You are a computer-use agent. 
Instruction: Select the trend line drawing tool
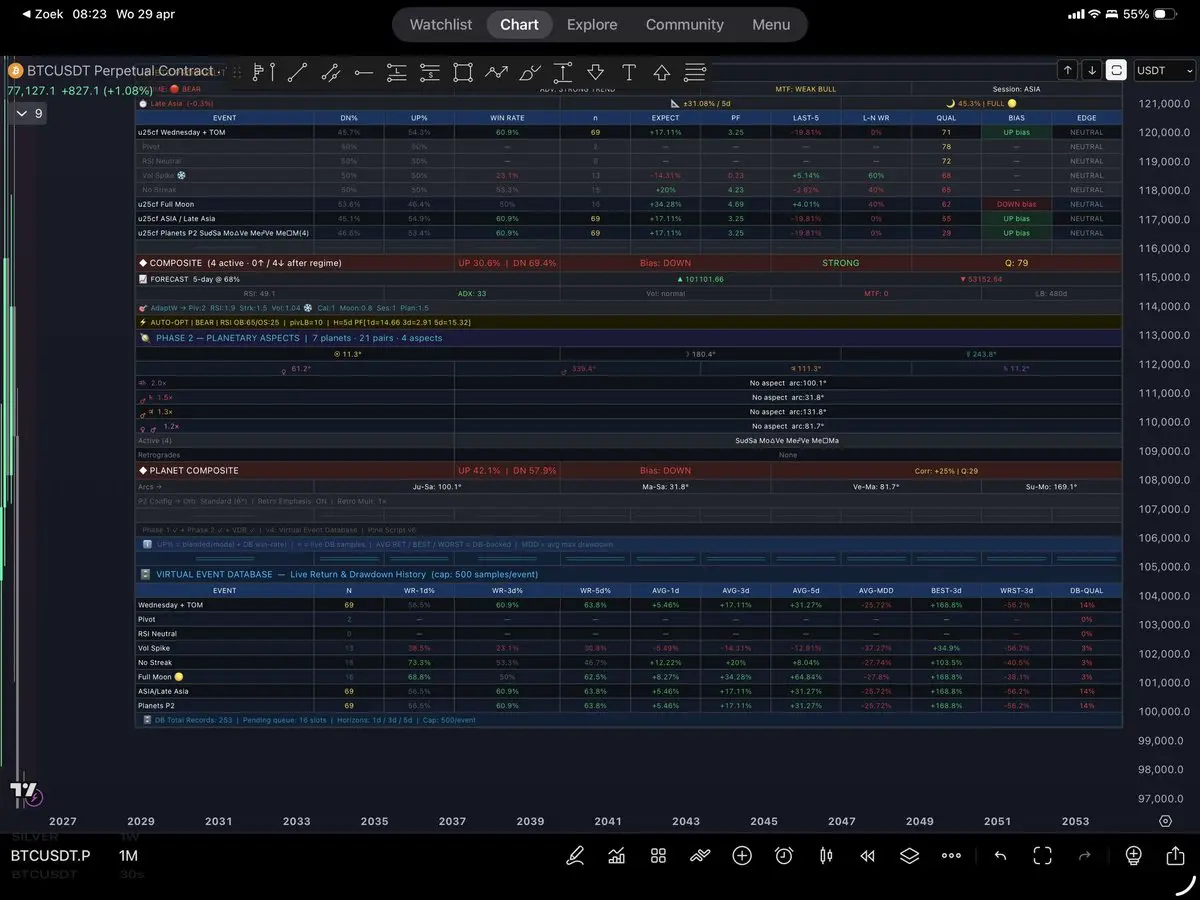(297, 72)
